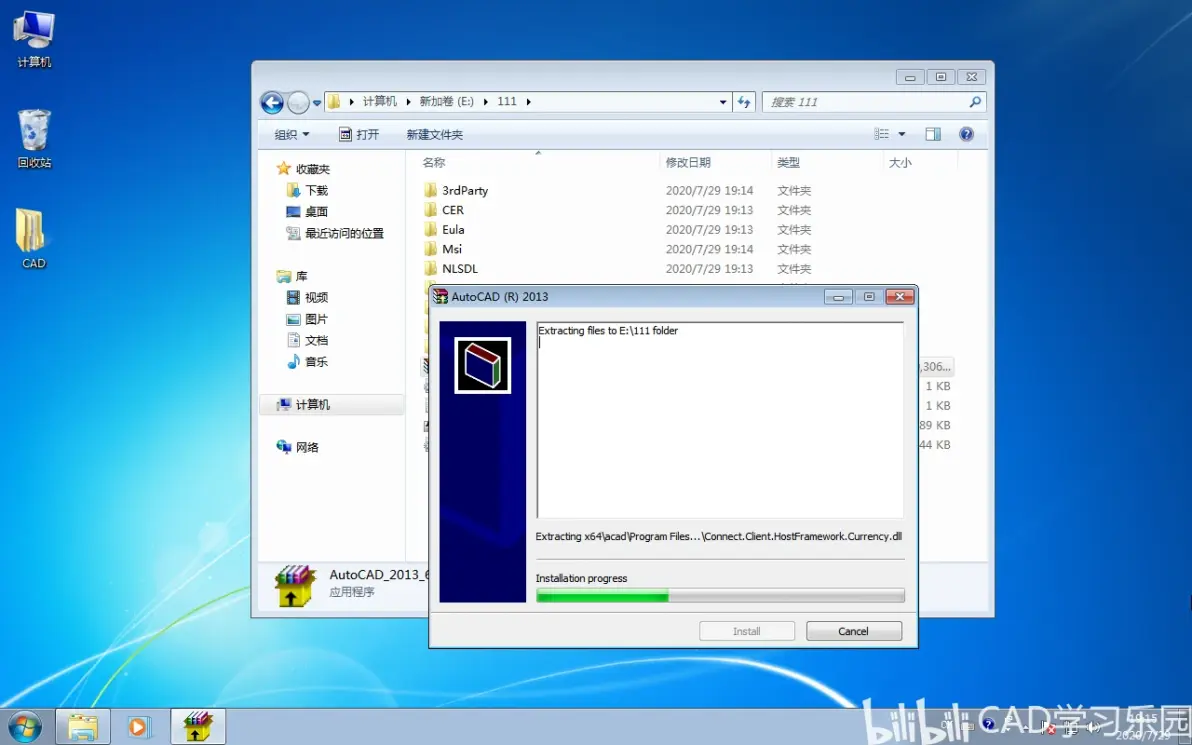The height and width of the screenshot is (745, 1192).
Task: Minimize the AutoCAD (R) 2013 dialog
Action: coord(838,297)
